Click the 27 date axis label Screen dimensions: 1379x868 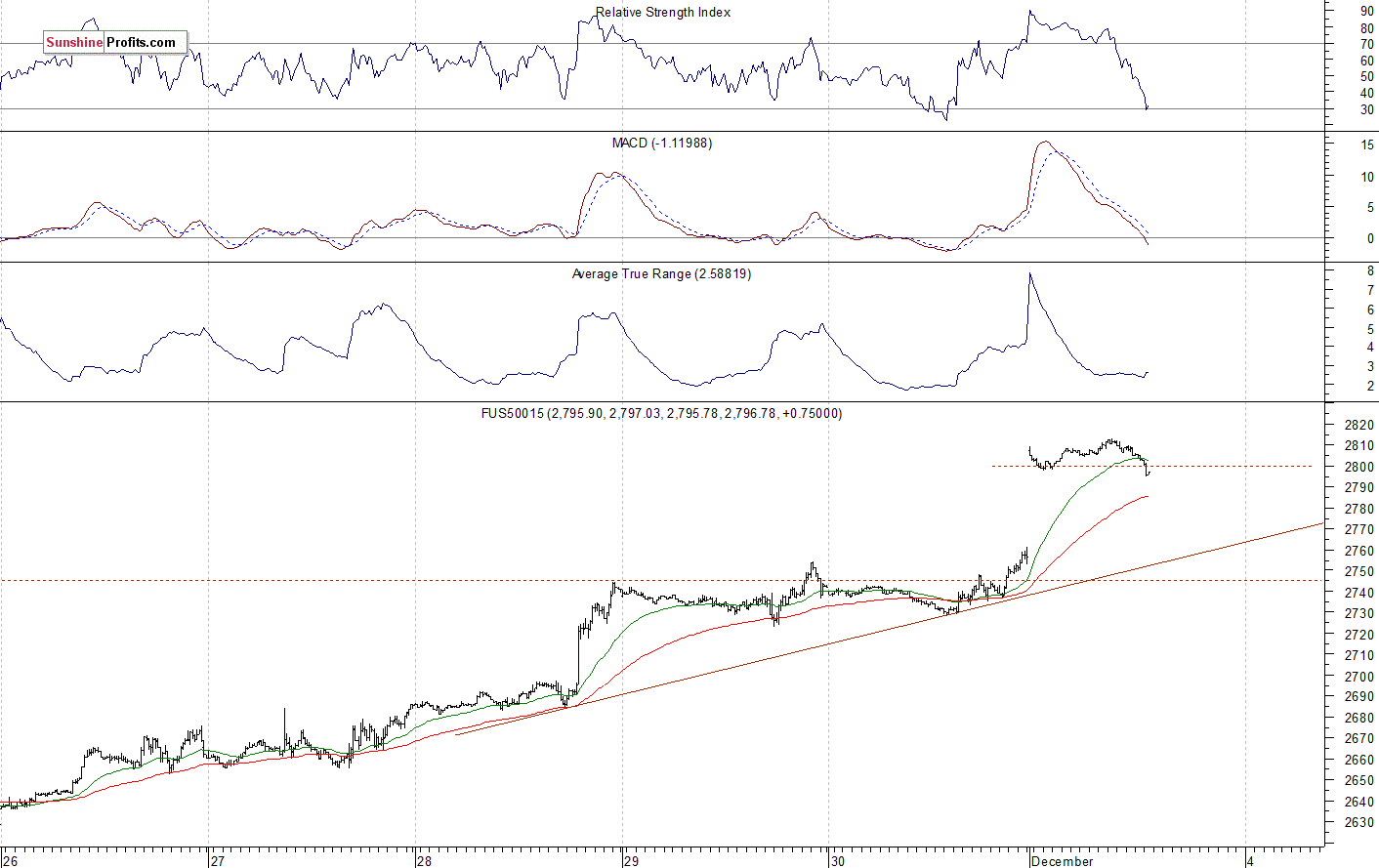pyautogui.click(x=219, y=861)
